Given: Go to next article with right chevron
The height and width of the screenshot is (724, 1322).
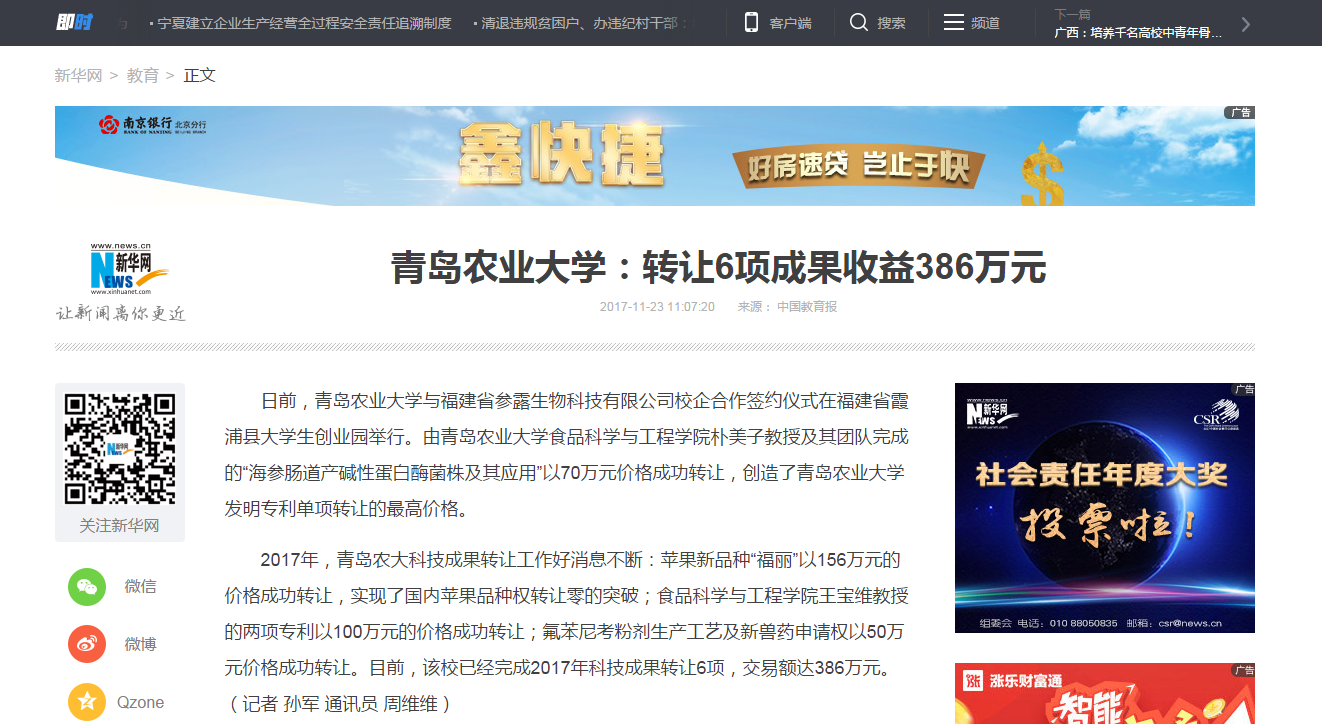Looking at the screenshot, I should click(x=1245, y=24).
